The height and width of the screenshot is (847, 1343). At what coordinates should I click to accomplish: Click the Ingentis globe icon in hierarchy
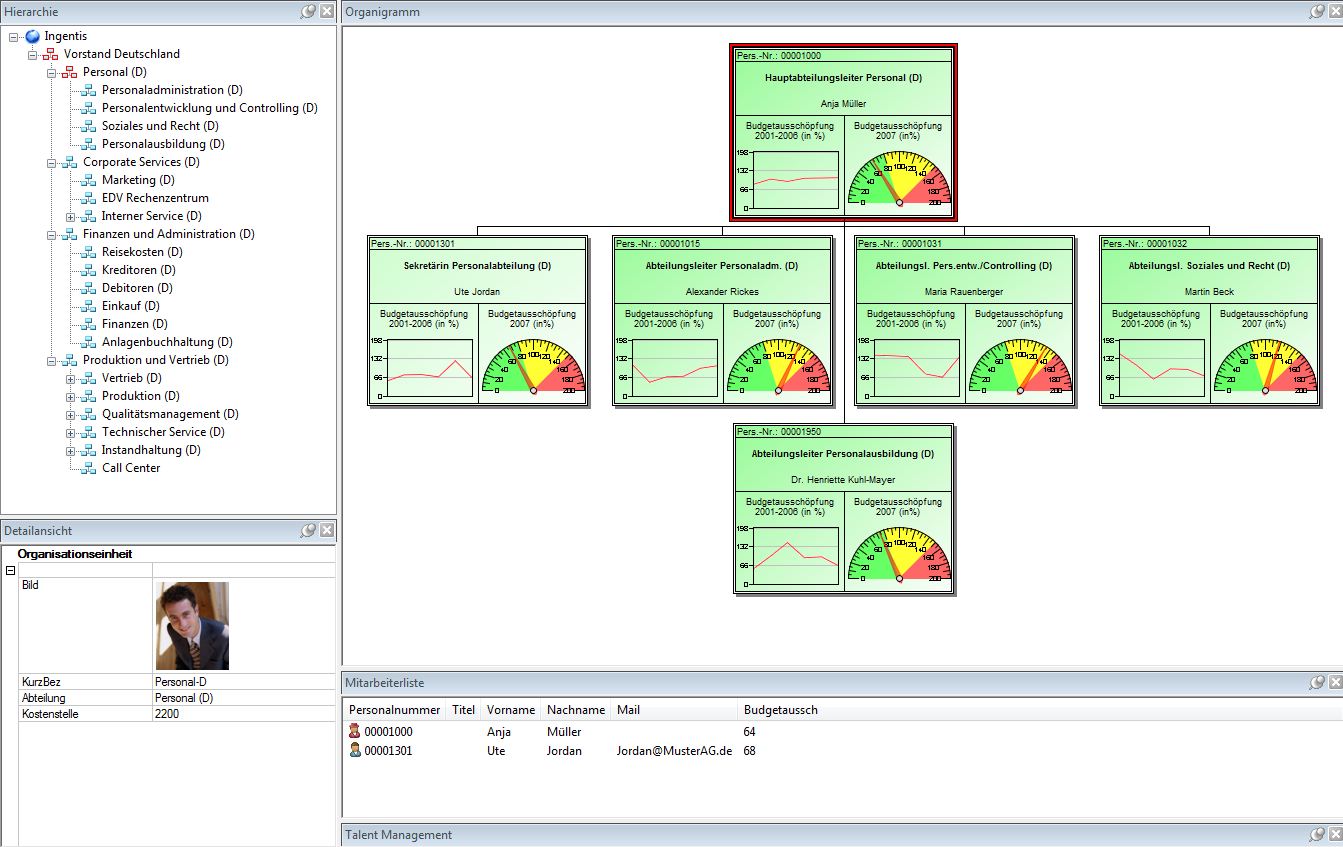click(x=33, y=36)
